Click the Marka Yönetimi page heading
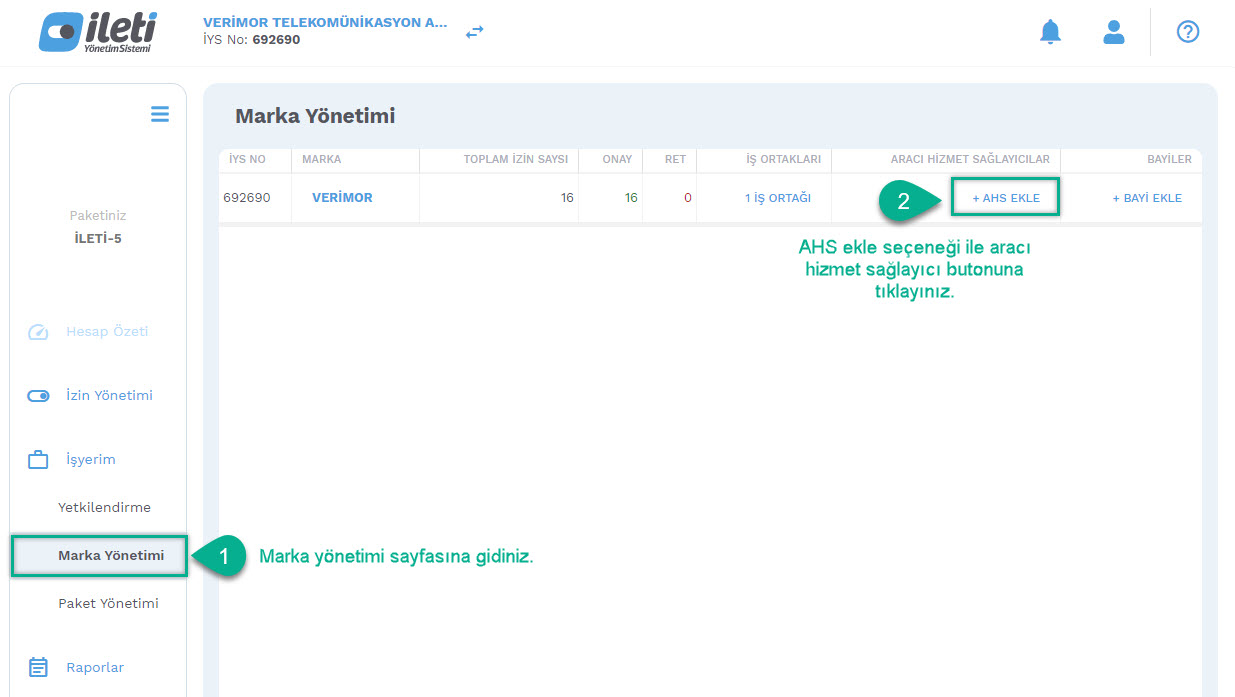The width and height of the screenshot is (1235, 697). coord(315,116)
